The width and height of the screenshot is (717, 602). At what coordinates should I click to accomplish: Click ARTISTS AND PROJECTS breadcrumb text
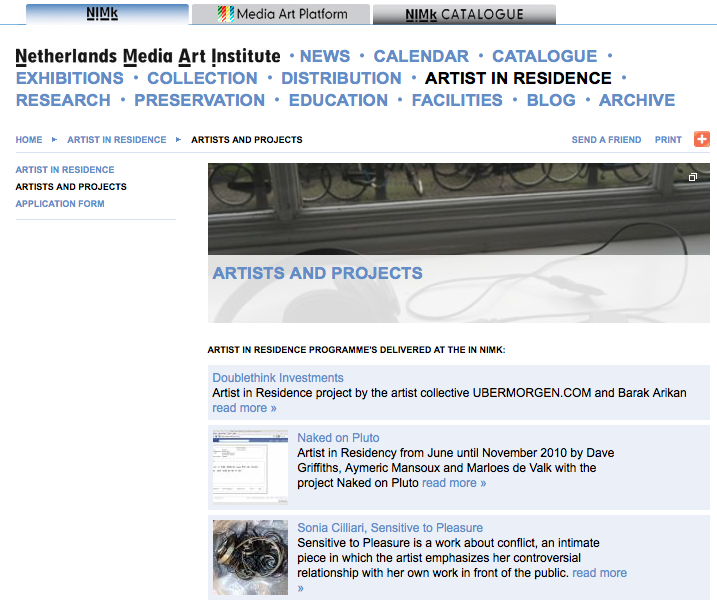click(x=247, y=140)
